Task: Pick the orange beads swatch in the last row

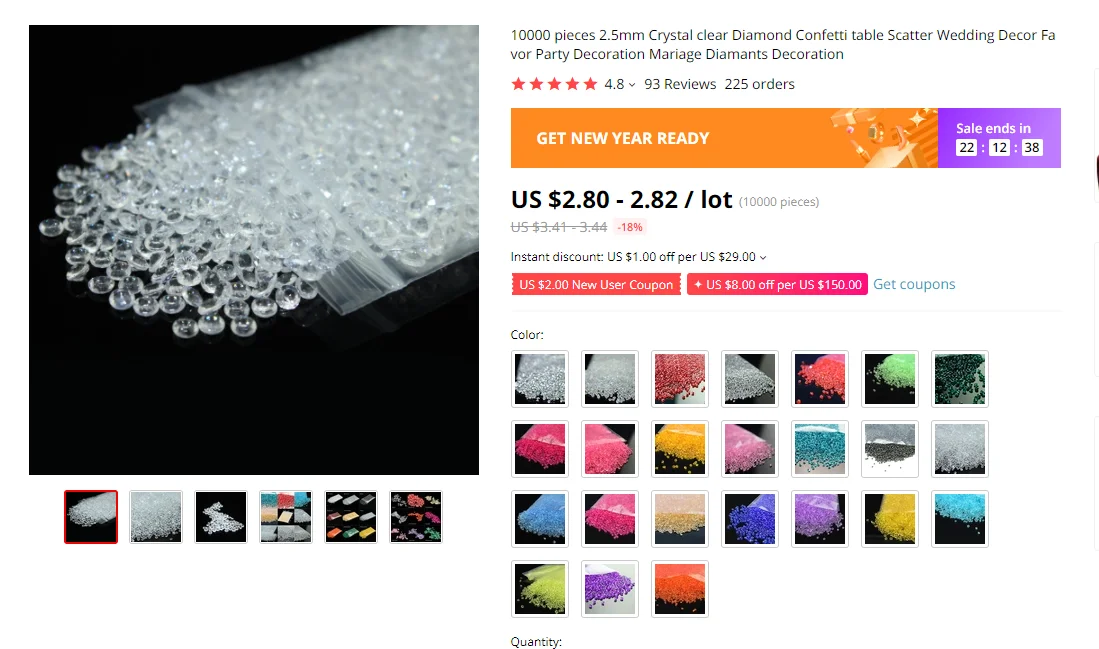Action: click(680, 589)
